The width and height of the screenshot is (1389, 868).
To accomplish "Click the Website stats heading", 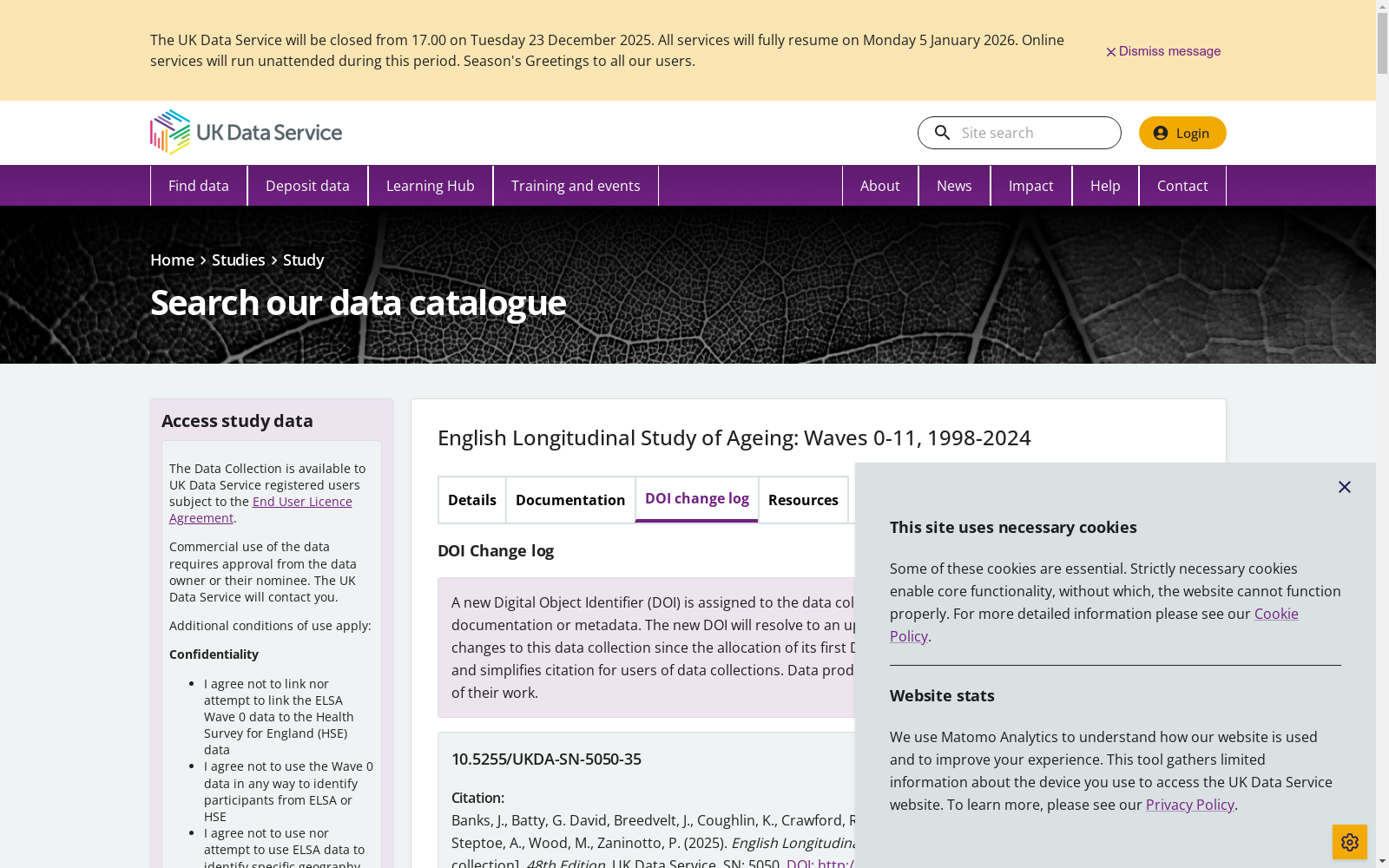I will pos(942,696).
